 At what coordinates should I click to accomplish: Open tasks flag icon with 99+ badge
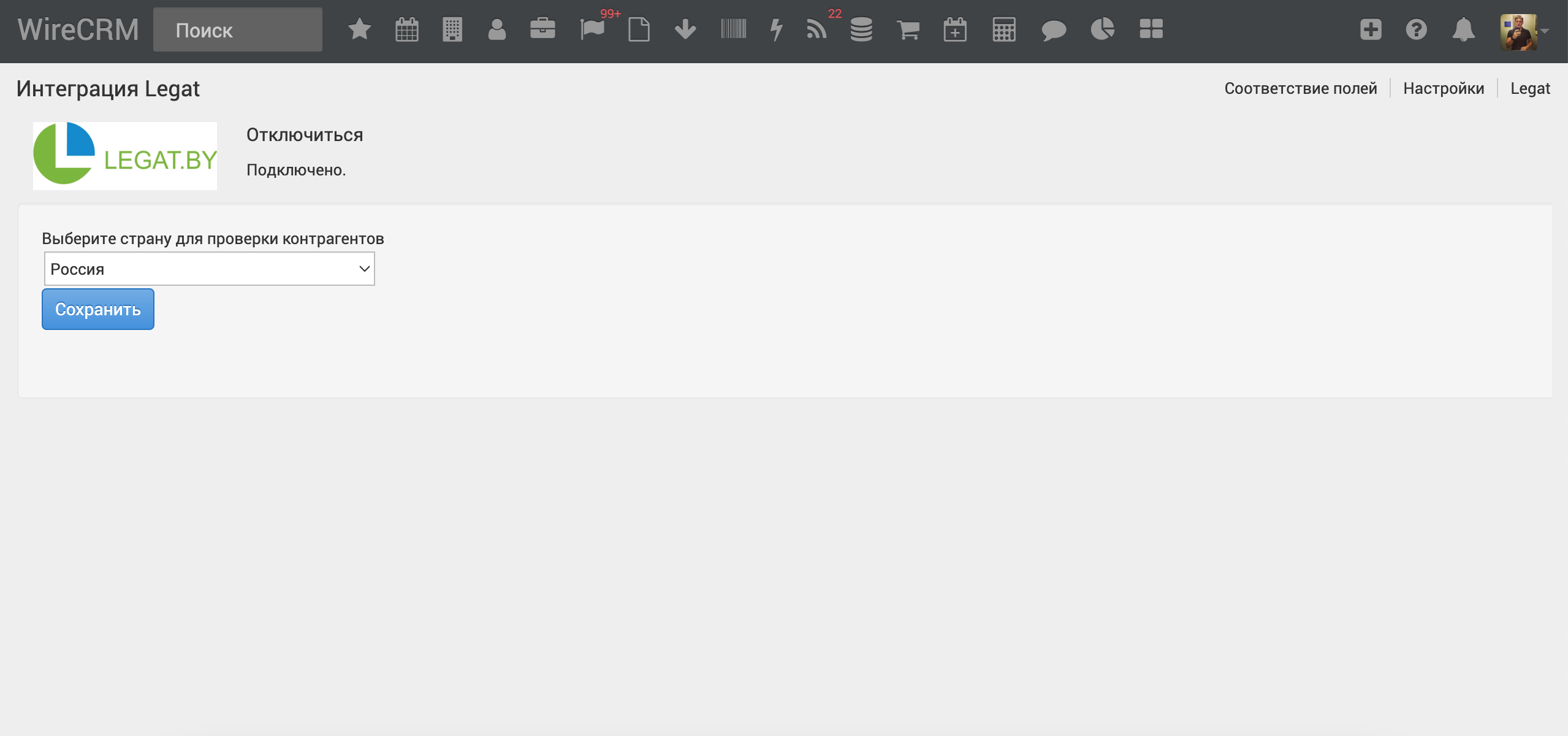(593, 29)
